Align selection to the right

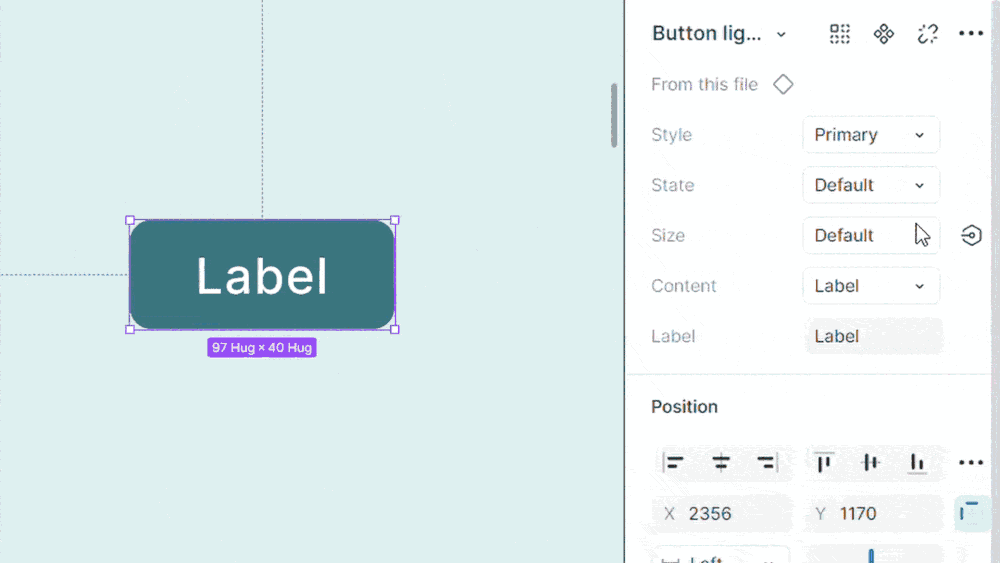pyautogui.click(x=767, y=463)
